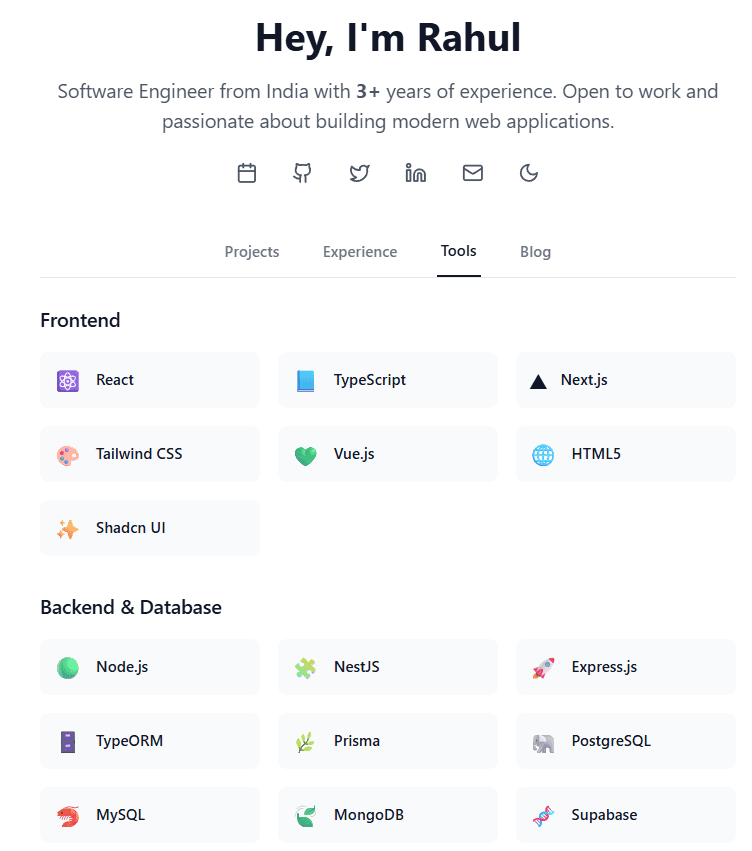Click the React atom icon
The height and width of the screenshot is (851, 752).
click(68, 381)
